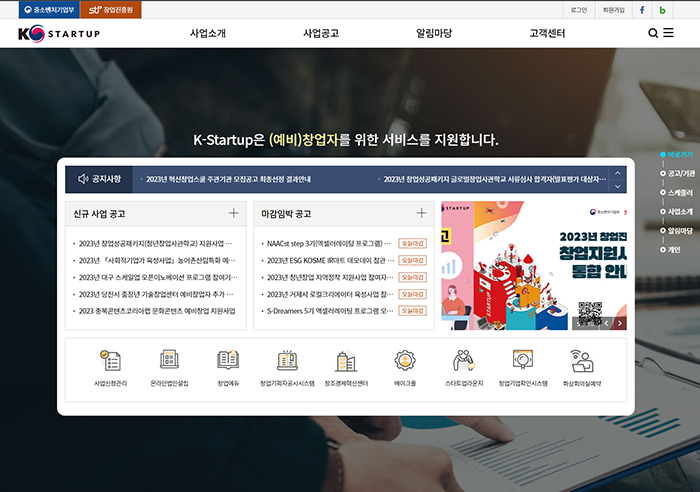Open the 고객센터 main menu
The height and width of the screenshot is (492, 700).
pos(547,33)
